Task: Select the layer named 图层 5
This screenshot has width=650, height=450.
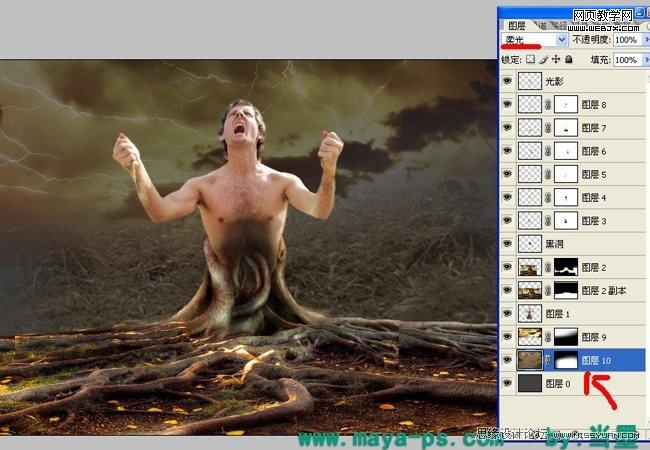Action: [594, 174]
